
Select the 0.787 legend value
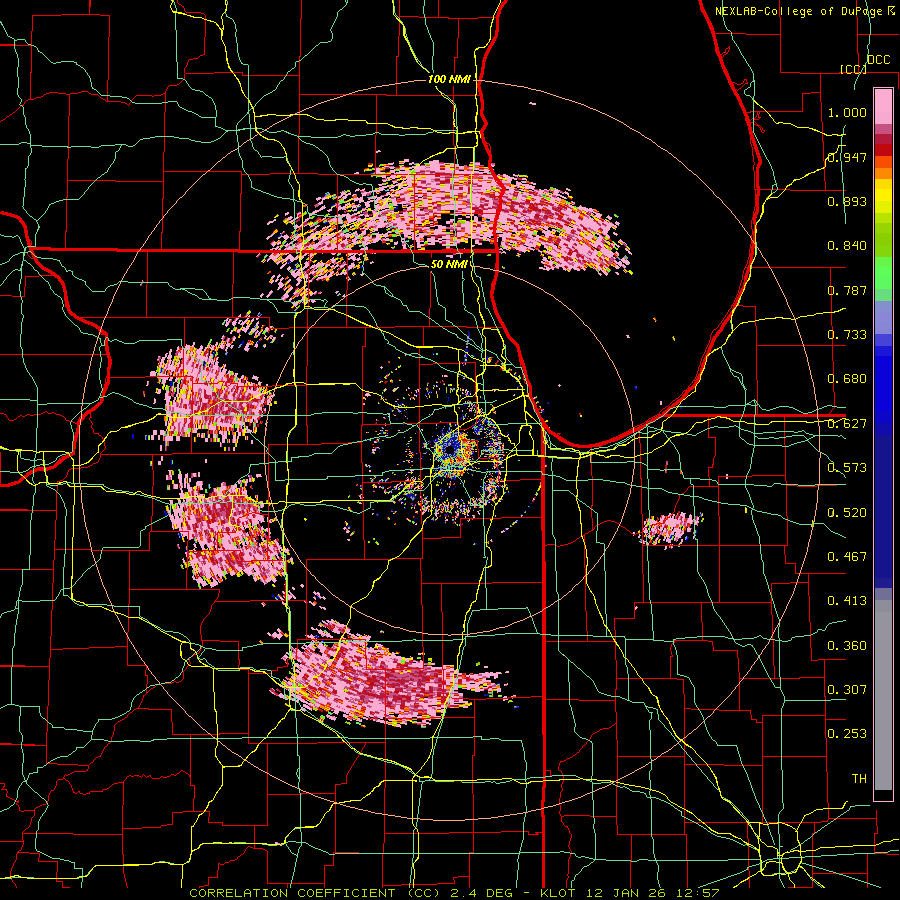point(847,290)
